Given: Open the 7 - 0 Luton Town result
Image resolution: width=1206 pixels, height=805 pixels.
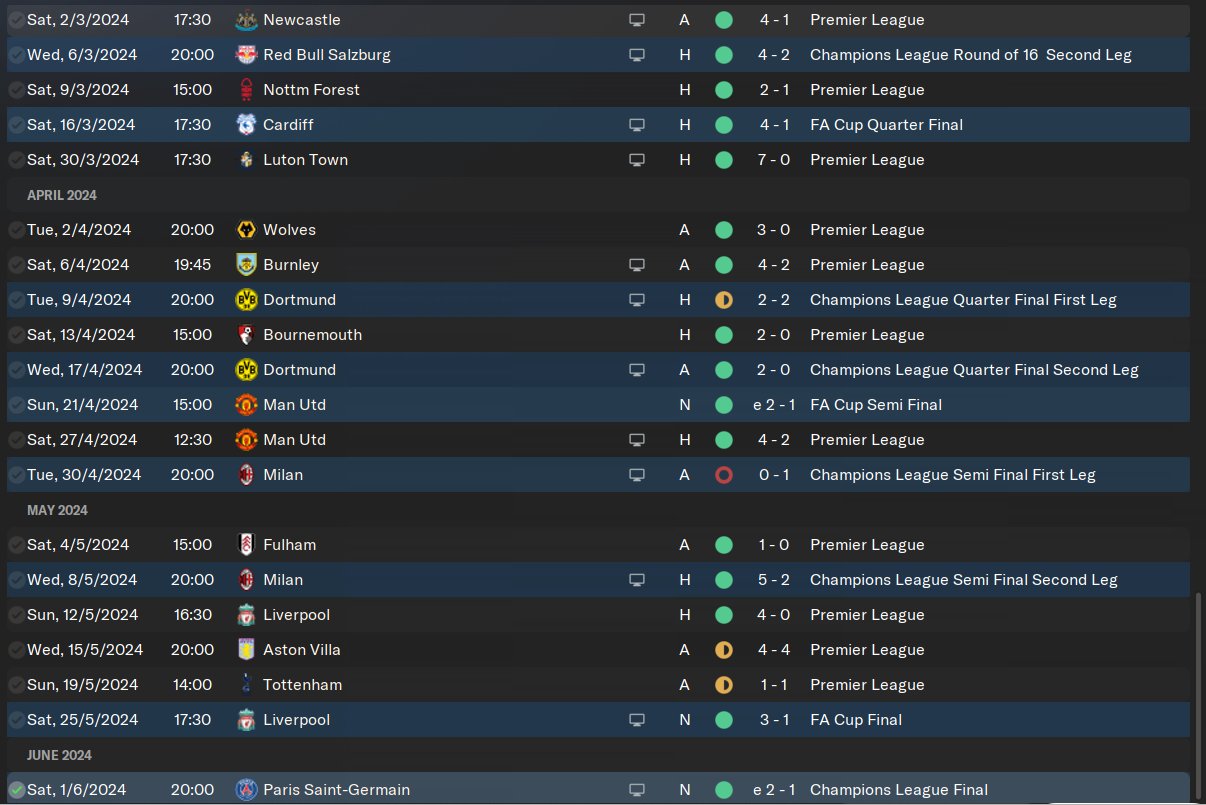Looking at the screenshot, I should pos(774,160).
